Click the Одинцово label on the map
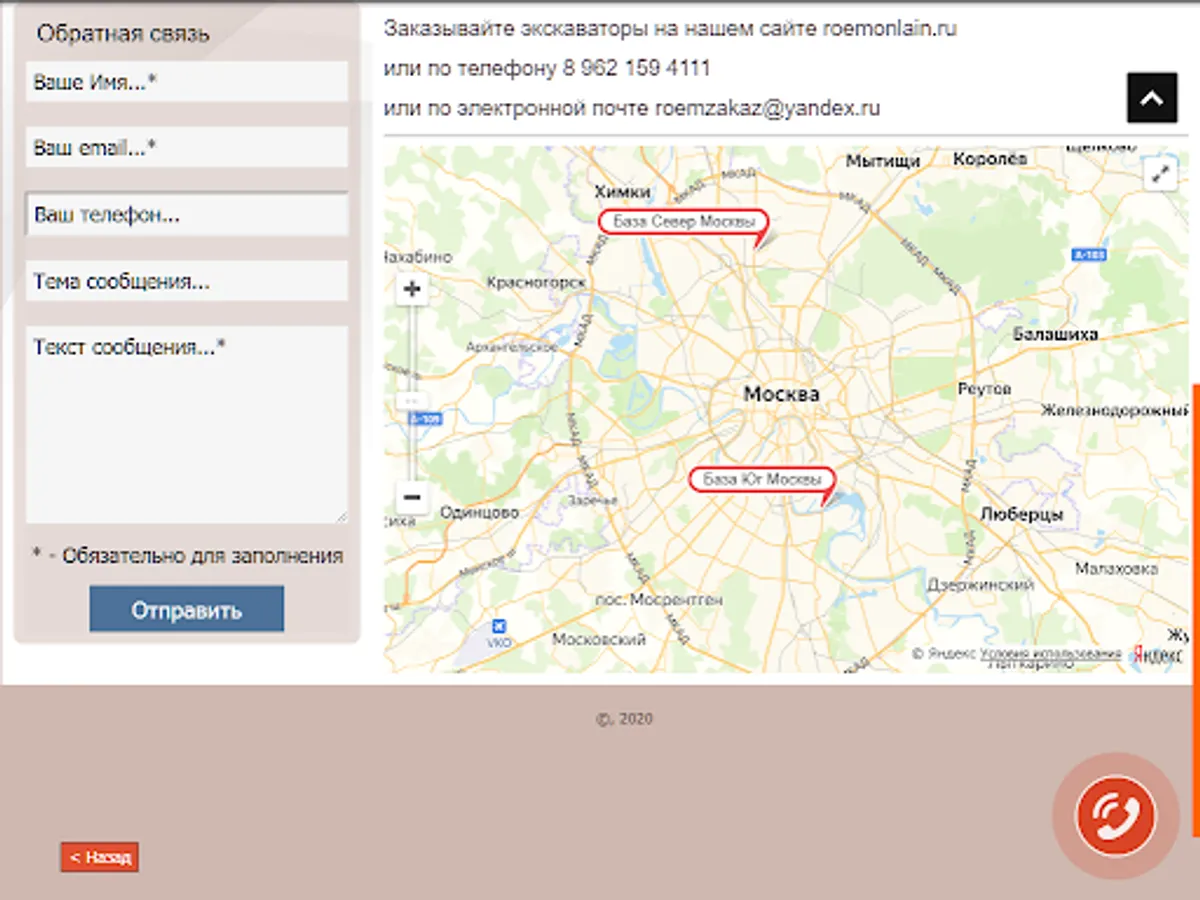The height and width of the screenshot is (900, 1200). [479, 512]
